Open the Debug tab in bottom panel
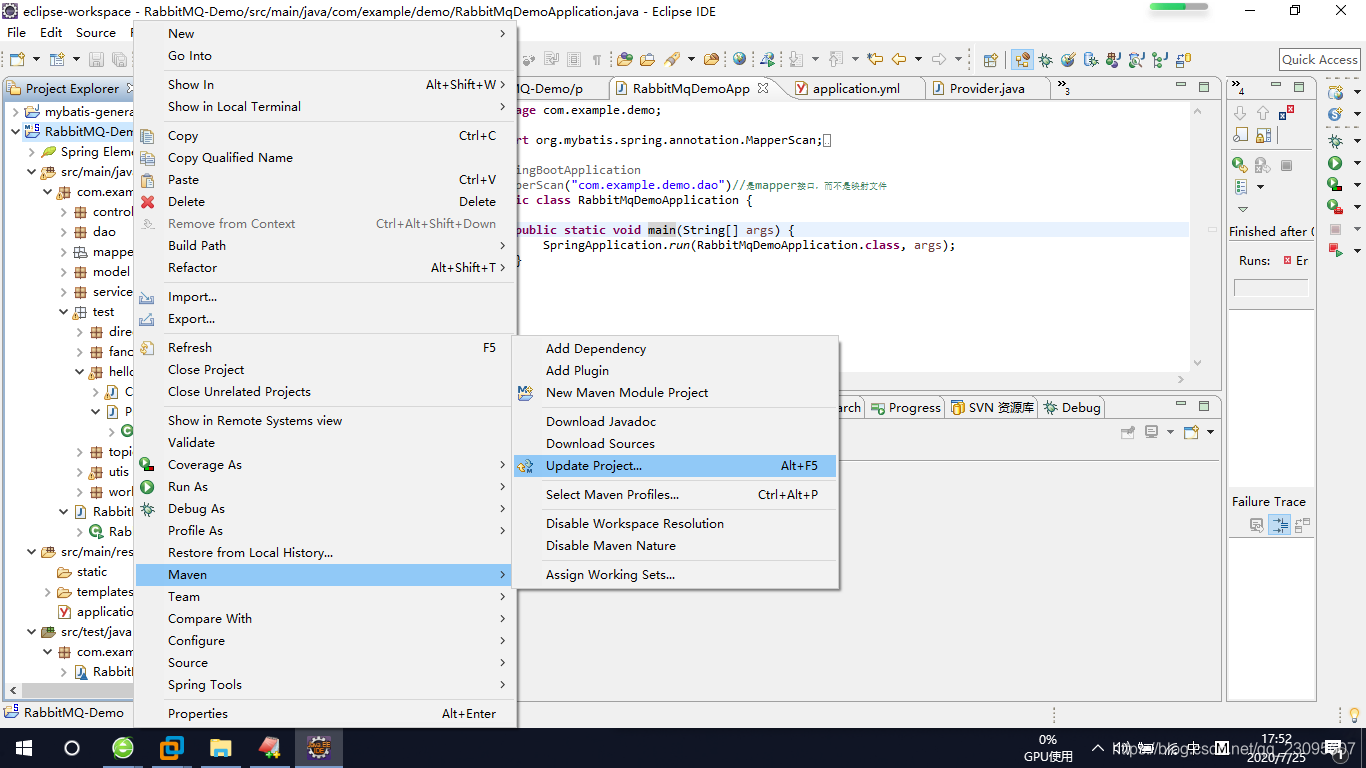1366x768 pixels. [1071, 408]
